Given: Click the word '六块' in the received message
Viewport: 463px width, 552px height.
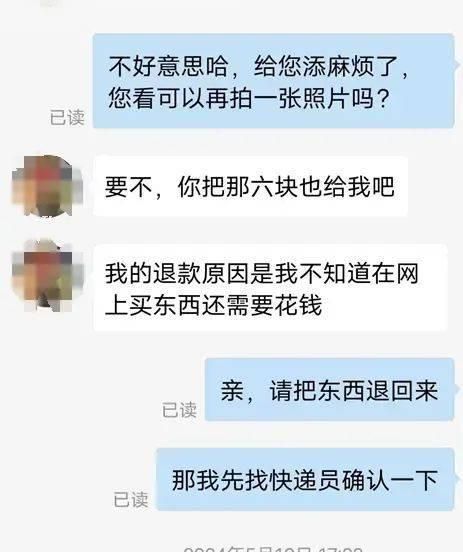Looking at the screenshot, I should click(274, 186).
